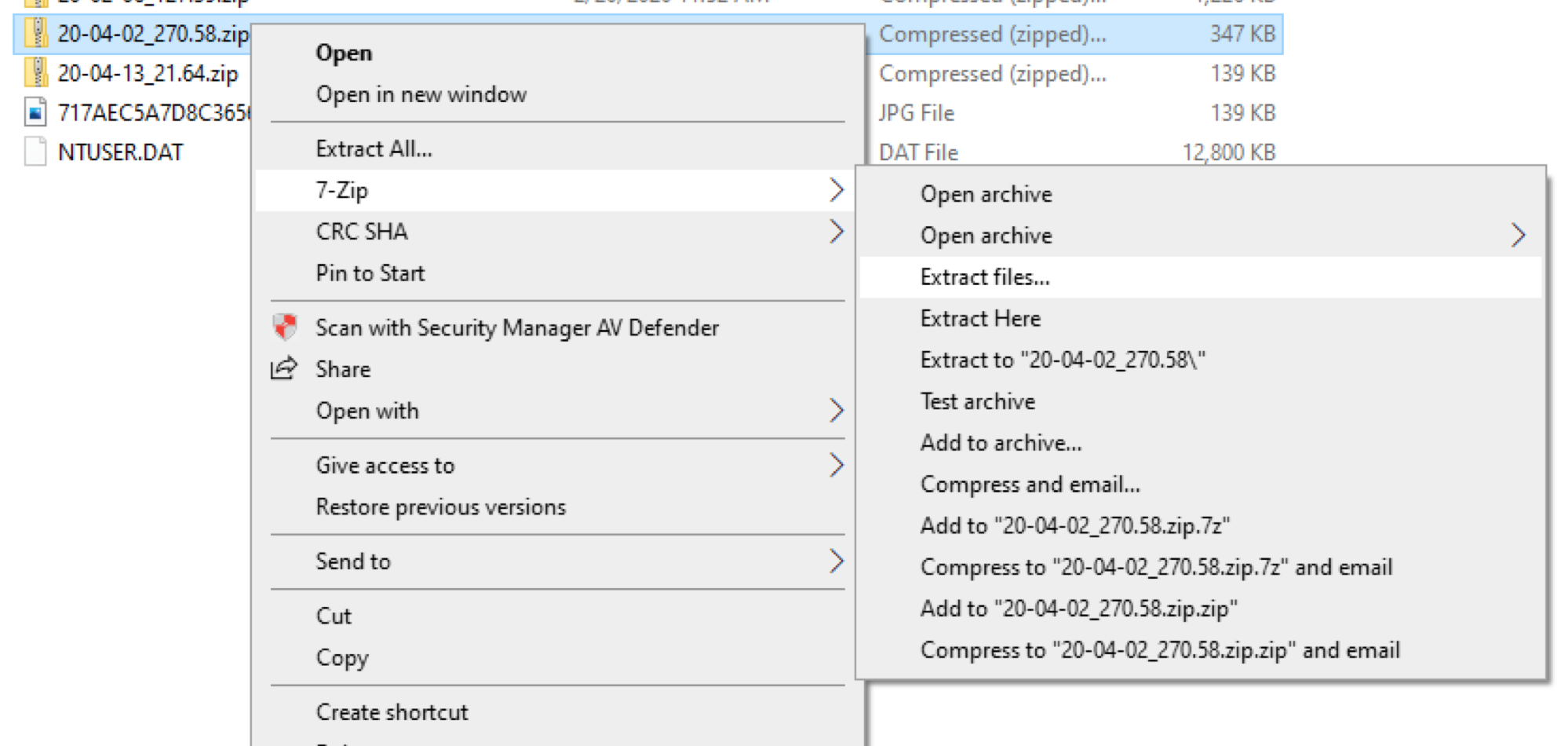Image resolution: width=1568 pixels, height=746 pixels.
Task: Expand the Send to submenu
Action: [837, 561]
